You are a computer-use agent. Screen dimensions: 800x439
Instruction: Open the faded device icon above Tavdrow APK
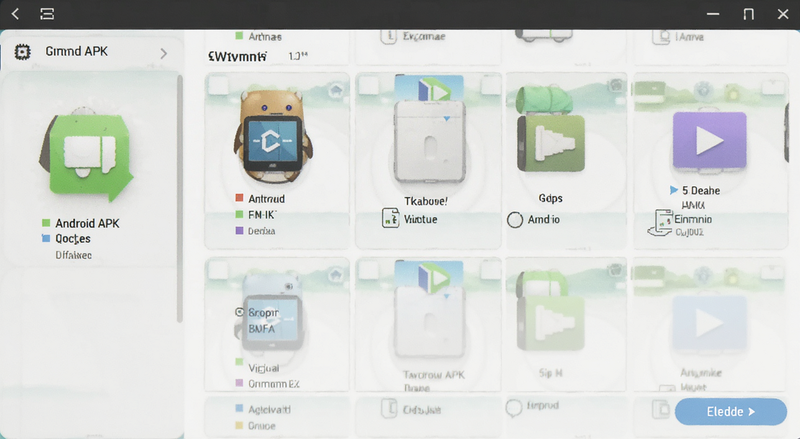coord(430,322)
